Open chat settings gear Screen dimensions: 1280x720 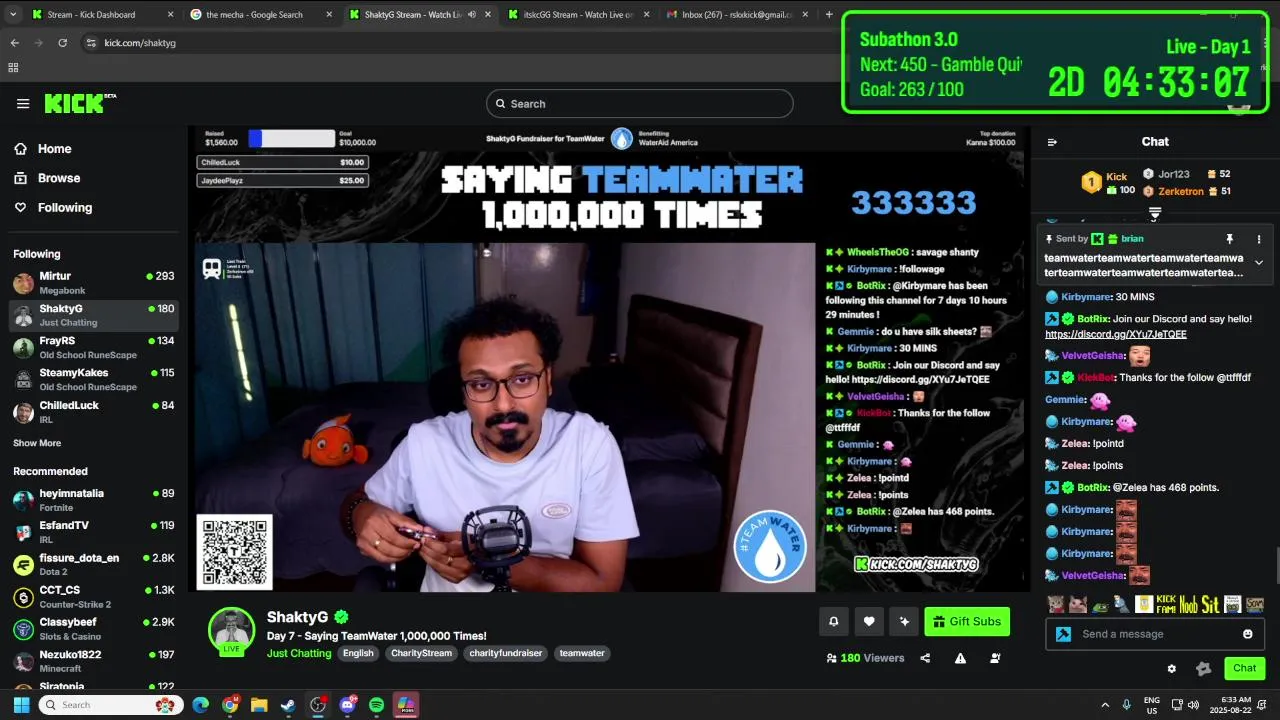coord(1172,668)
